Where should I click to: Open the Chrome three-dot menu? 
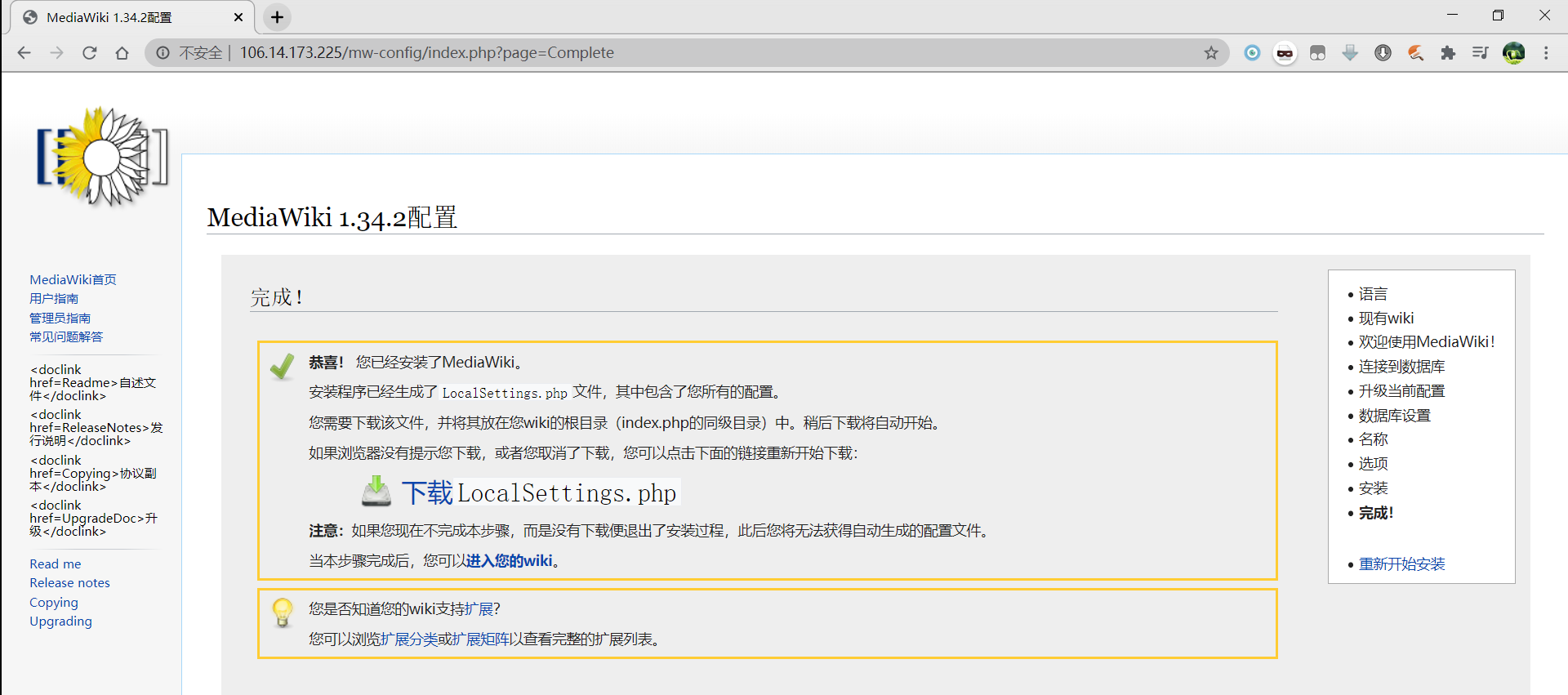(x=1546, y=53)
